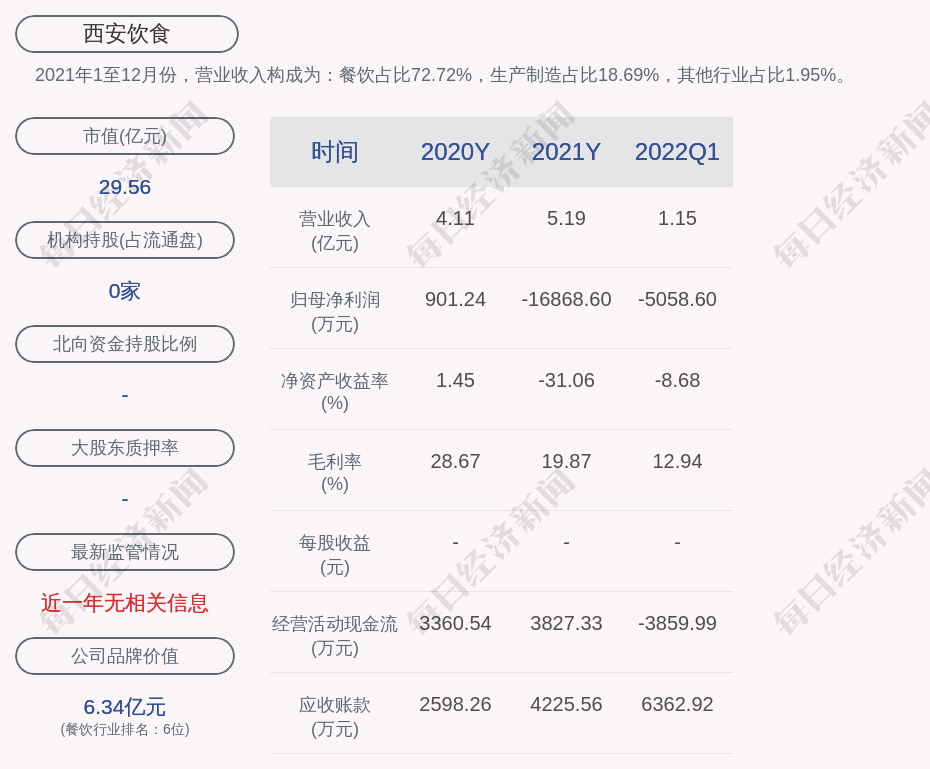The height and width of the screenshot is (769, 930).
Task: Click the ROE value -31.06
Action: pyautogui.click(x=566, y=380)
